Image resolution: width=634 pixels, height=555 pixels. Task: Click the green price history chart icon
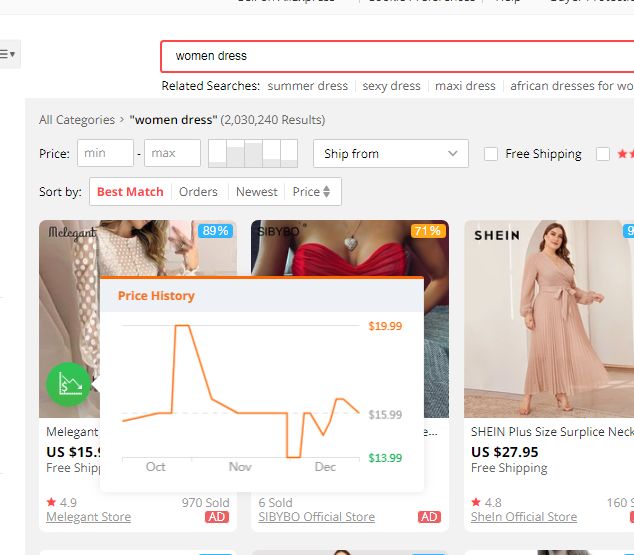(68, 385)
